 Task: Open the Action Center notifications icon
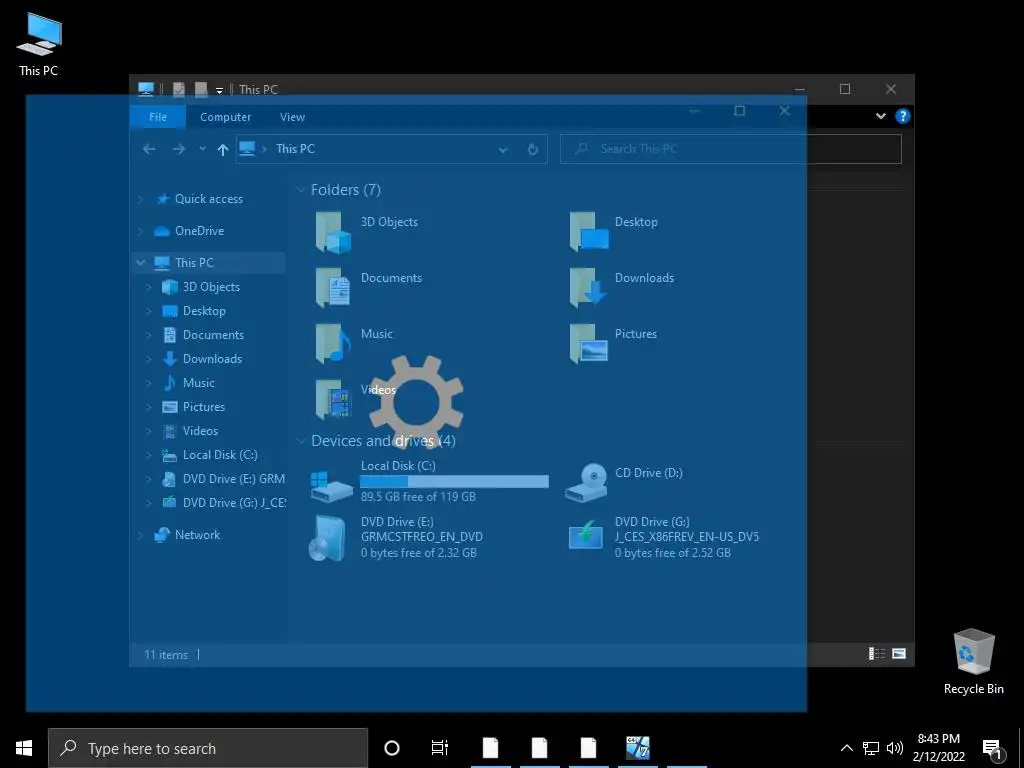[x=993, y=749]
